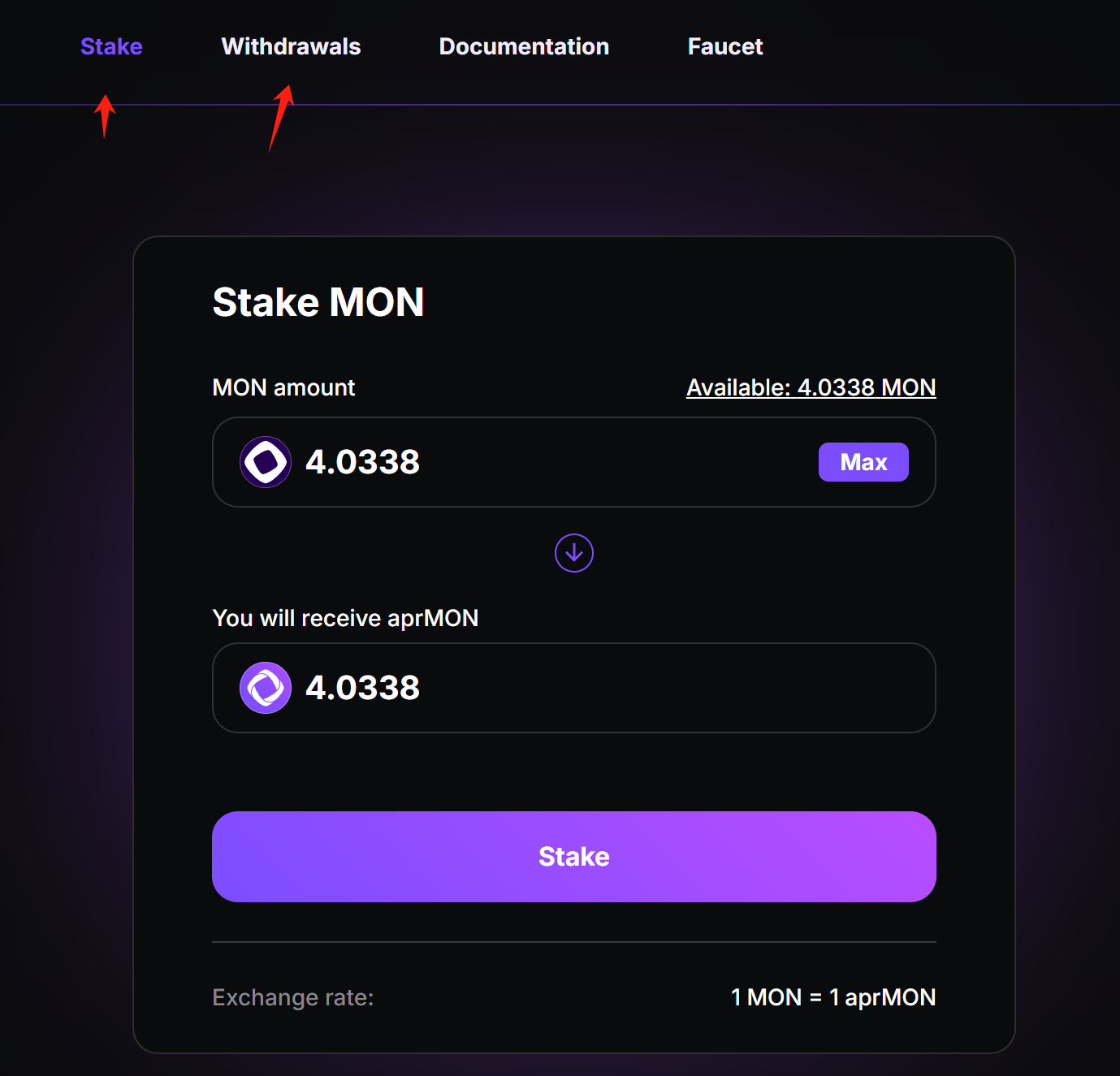The height and width of the screenshot is (1076, 1120).
Task: Click the You will receive aprMON label
Action: [x=345, y=618]
